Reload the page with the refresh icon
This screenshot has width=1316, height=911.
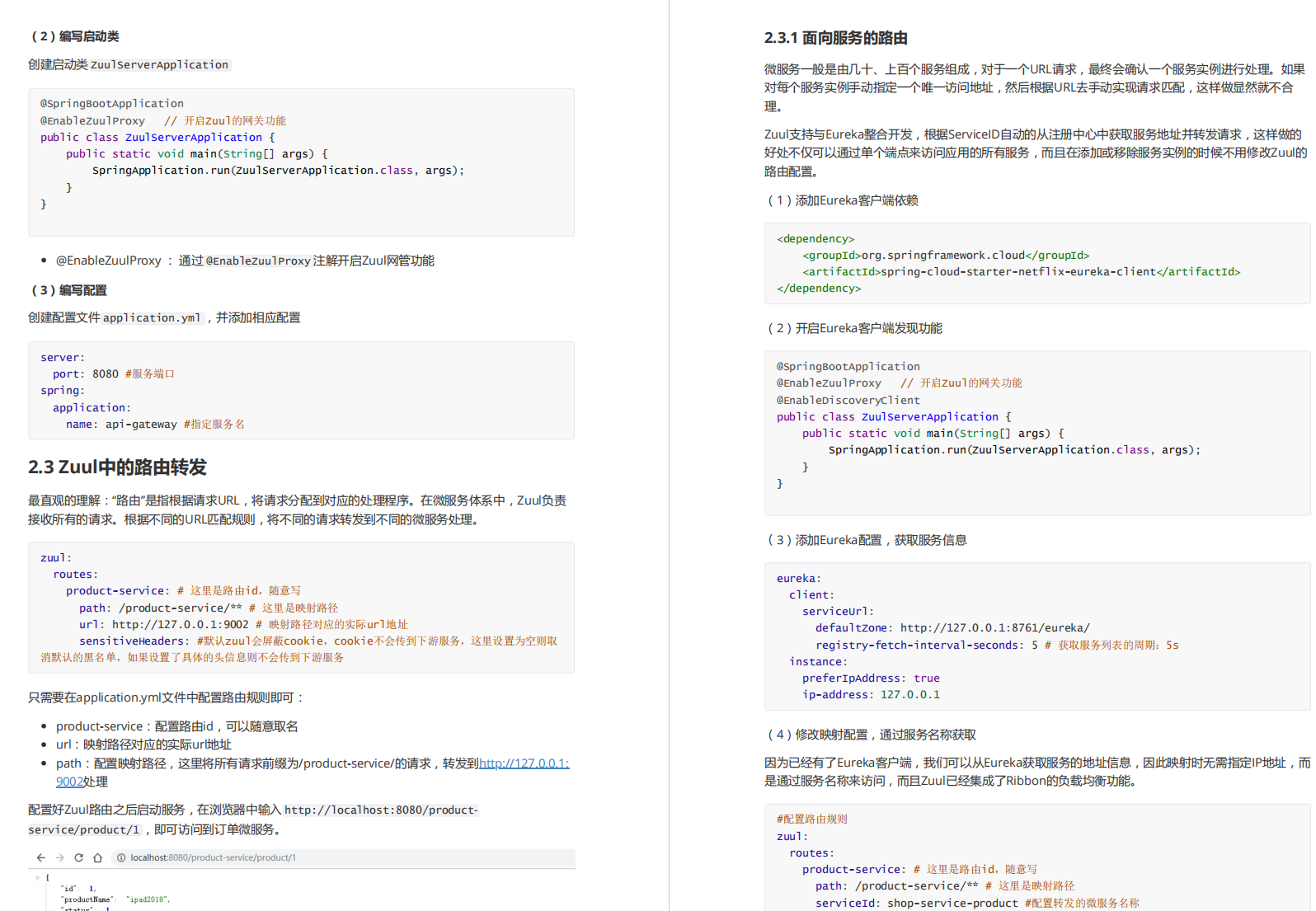78,857
